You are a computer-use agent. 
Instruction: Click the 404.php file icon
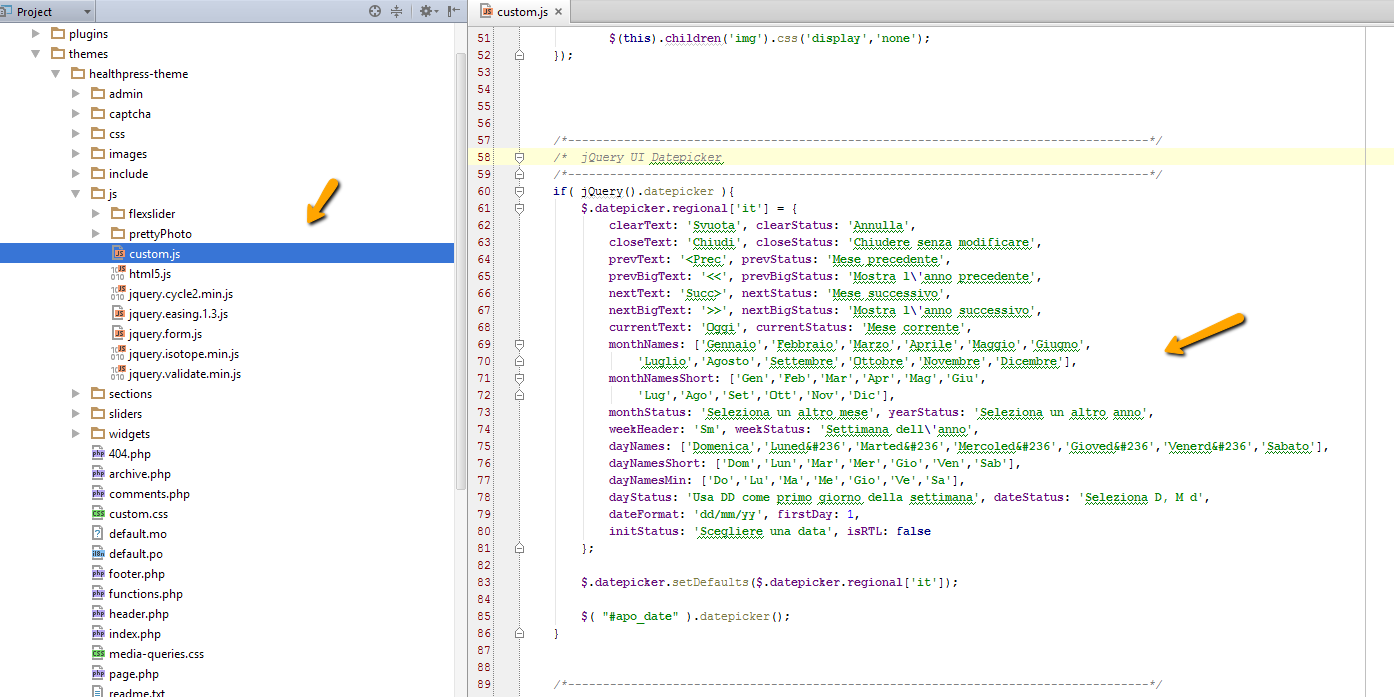click(98, 454)
